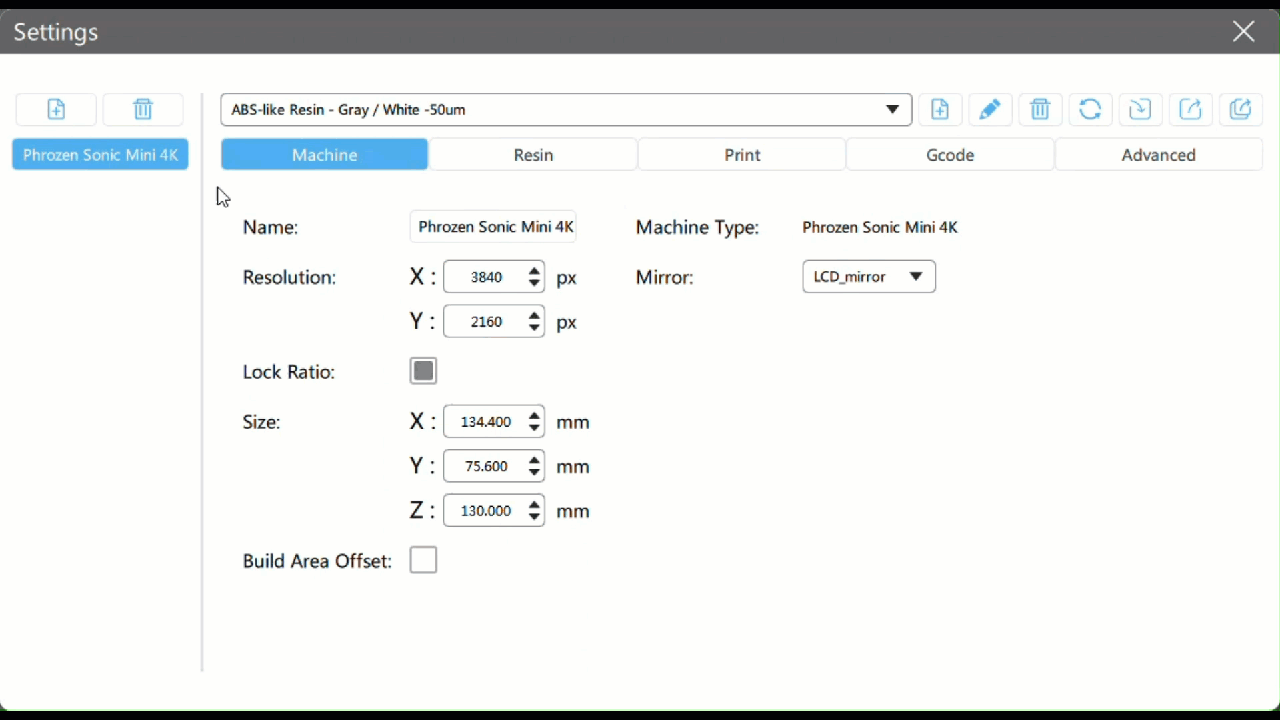The width and height of the screenshot is (1280, 720).
Task: Enable Build Area Offset
Action: pyautogui.click(x=423, y=560)
